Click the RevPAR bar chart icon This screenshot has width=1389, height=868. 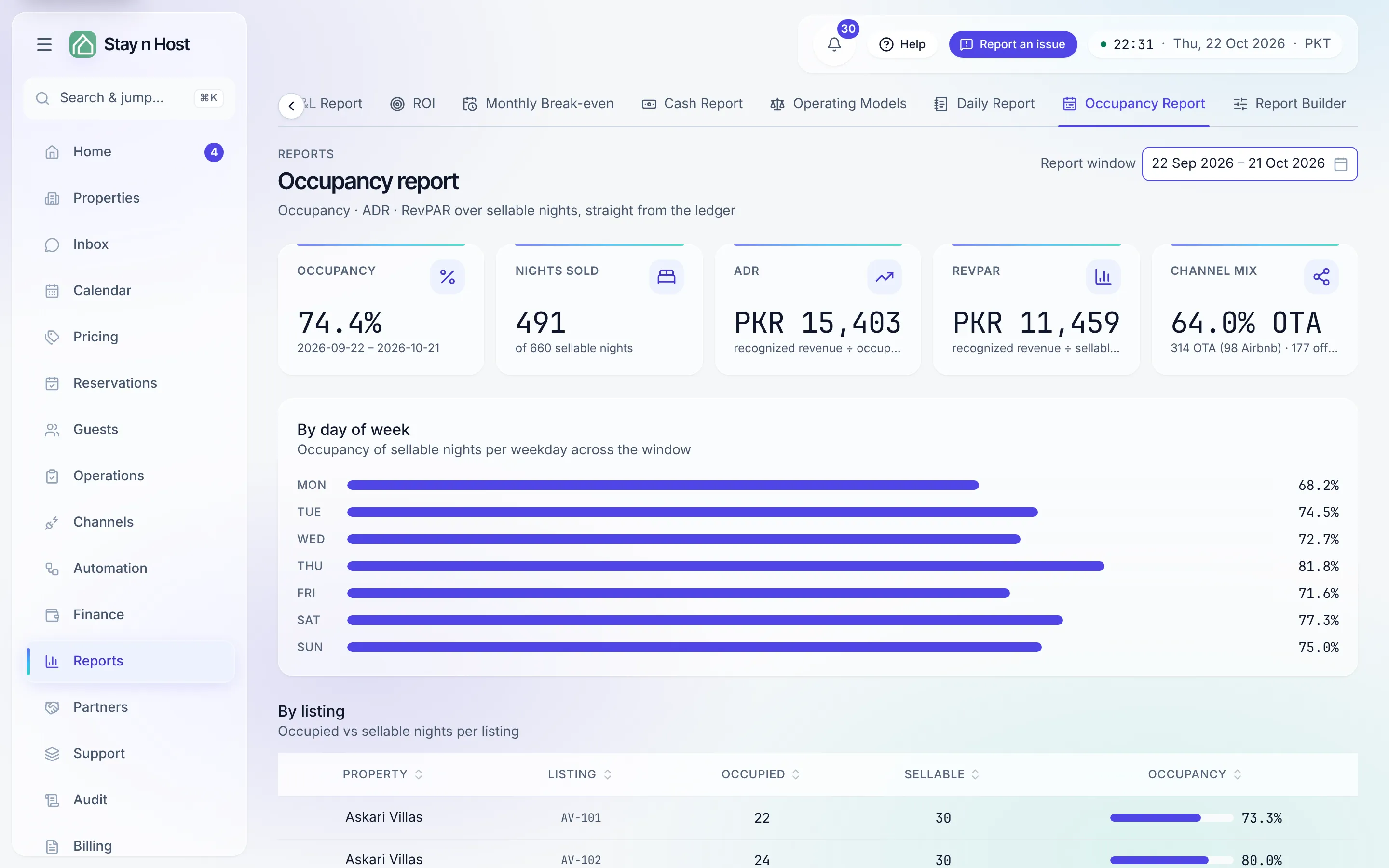[1103, 277]
